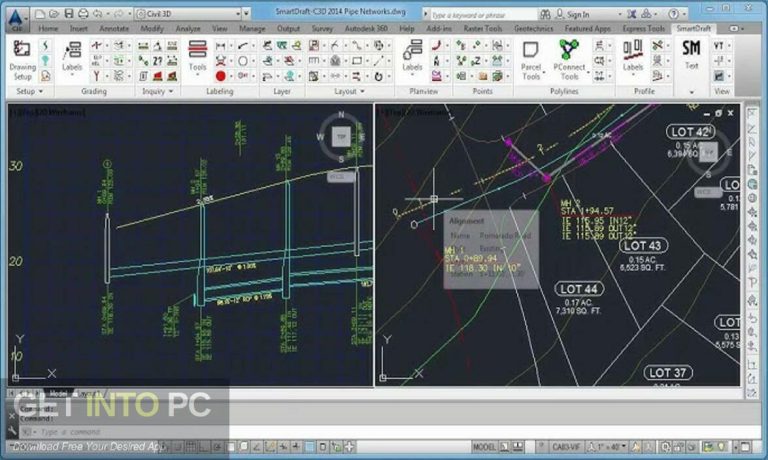The width and height of the screenshot is (768, 460).
Task: Toggle MODEL space button in status bar
Action: click(x=485, y=449)
